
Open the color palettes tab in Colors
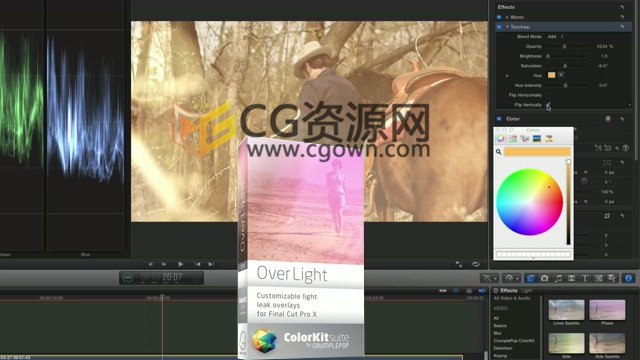(x=525, y=139)
